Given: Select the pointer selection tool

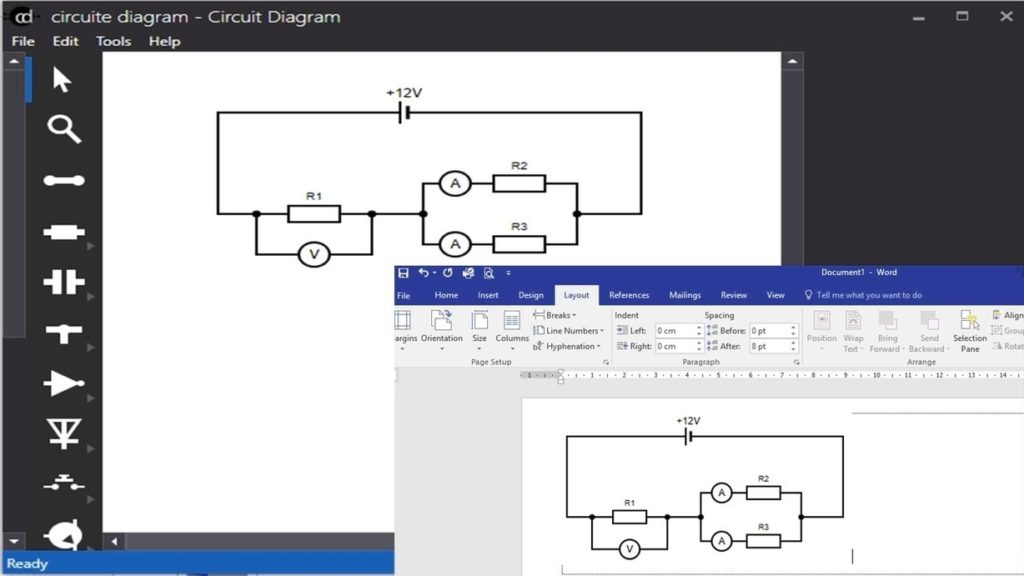Looking at the screenshot, I should (62, 78).
